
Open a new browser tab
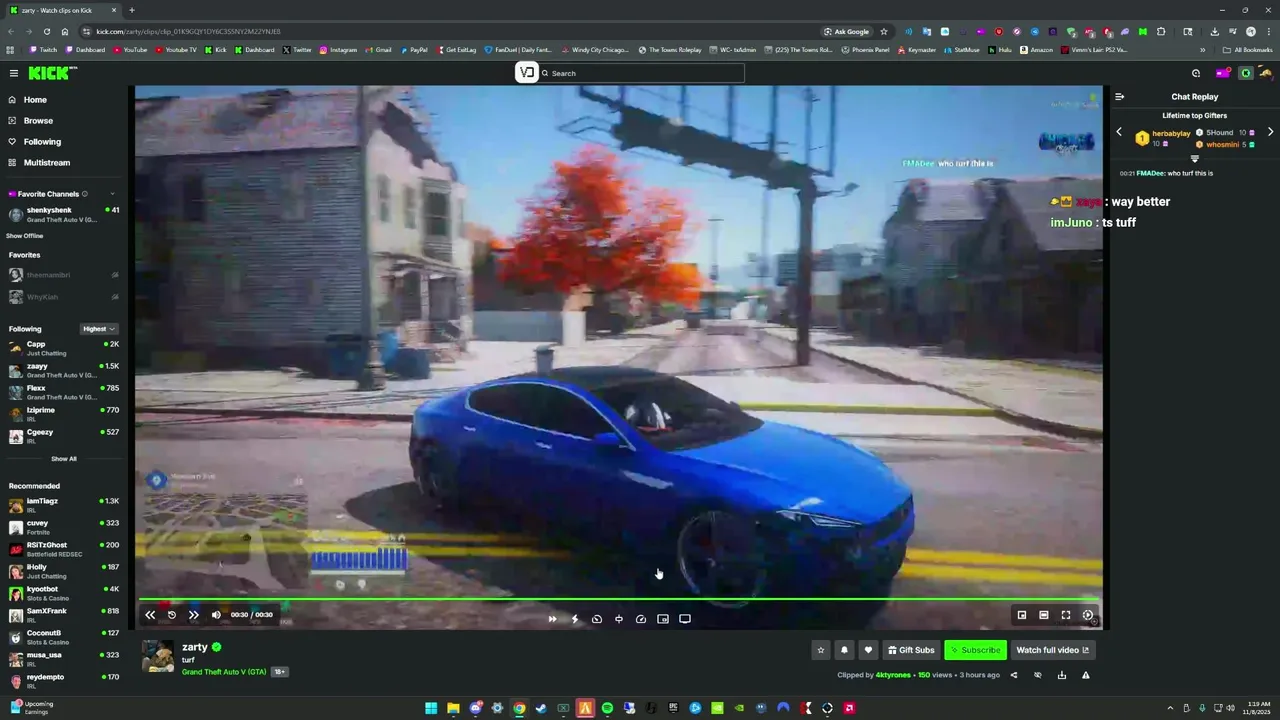131,10
